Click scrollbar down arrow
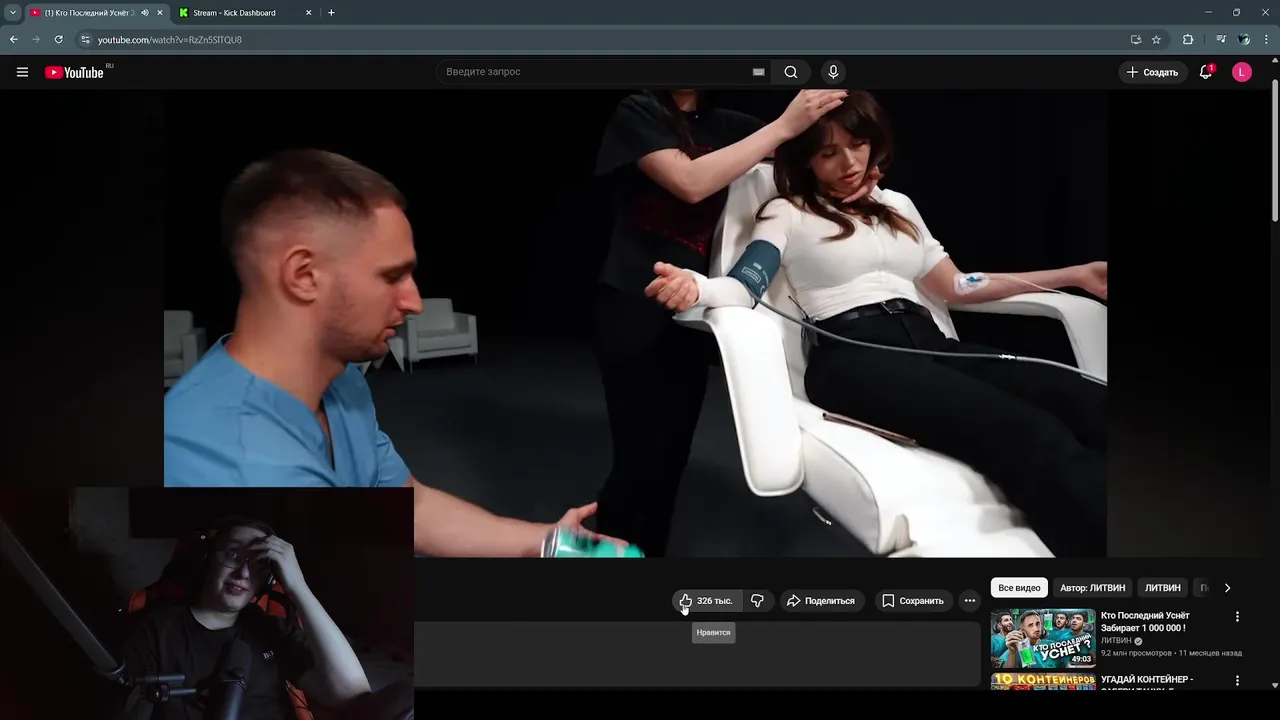The height and width of the screenshot is (720, 1280). pyautogui.click(x=1275, y=685)
